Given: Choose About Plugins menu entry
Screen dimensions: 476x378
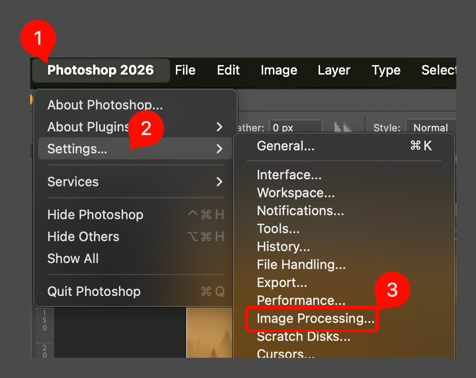Looking at the screenshot, I should (135, 127).
